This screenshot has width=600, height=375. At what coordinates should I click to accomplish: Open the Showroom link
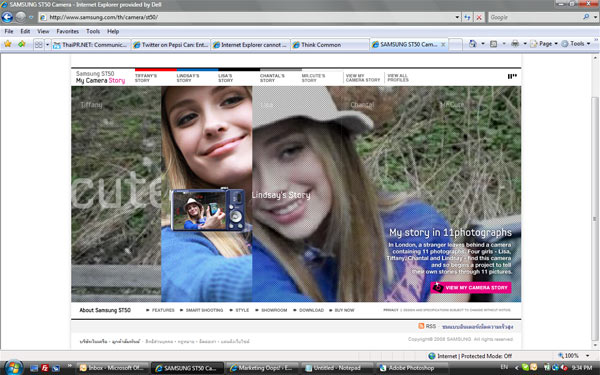pos(274,310)
